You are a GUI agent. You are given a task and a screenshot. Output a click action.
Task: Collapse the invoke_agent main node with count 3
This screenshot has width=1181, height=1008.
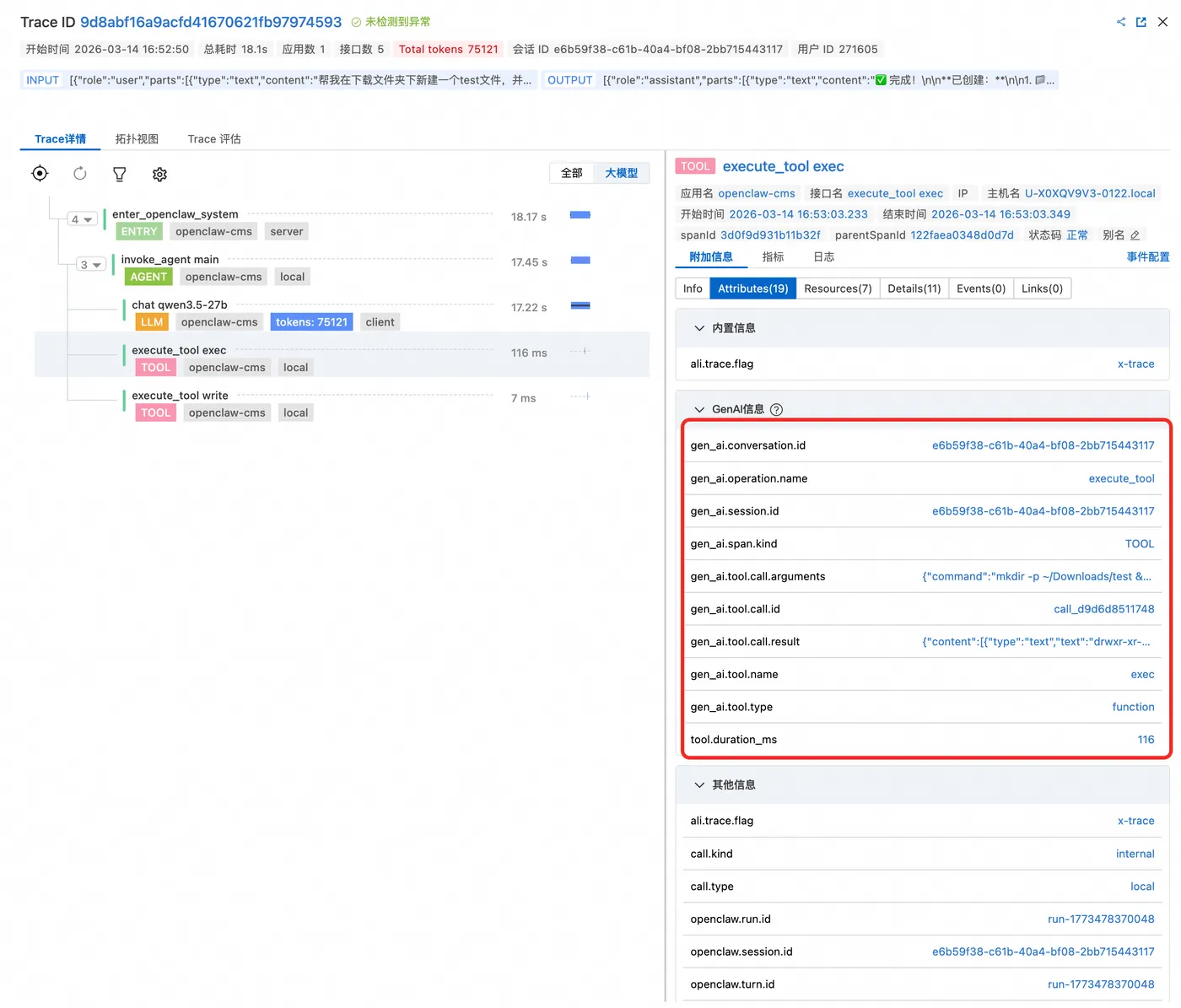[x=90, y=265]
